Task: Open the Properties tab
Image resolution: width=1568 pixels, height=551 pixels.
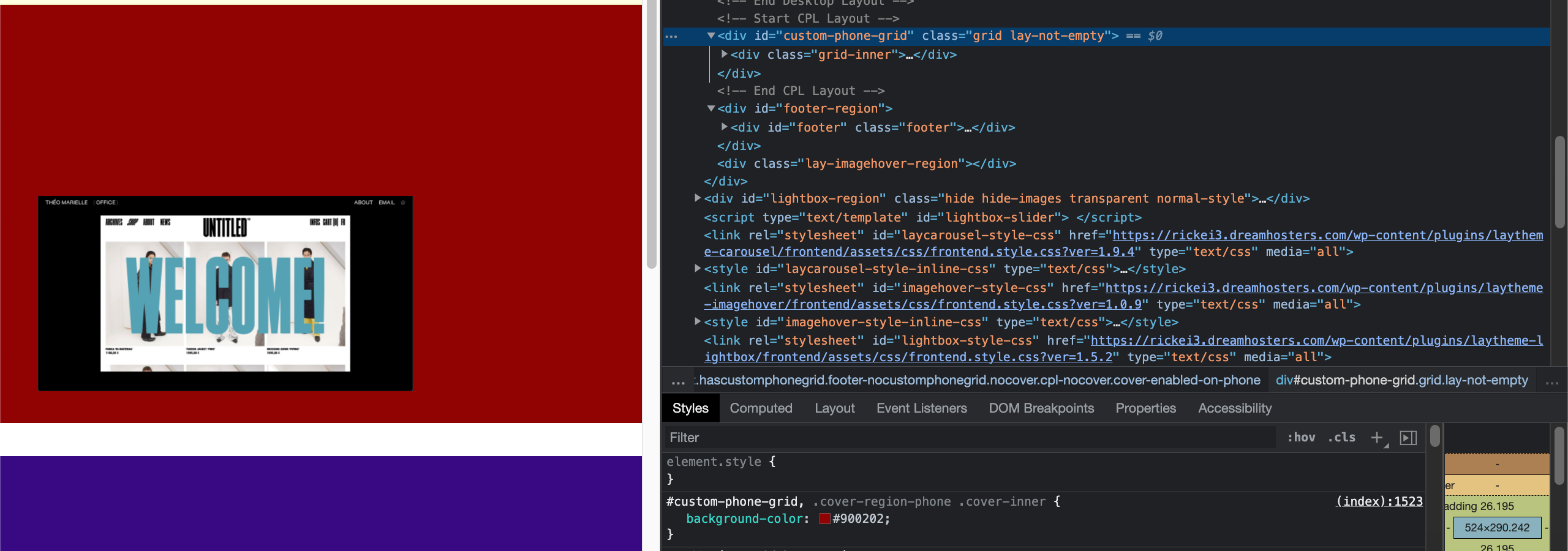Action: point(1145,408)
